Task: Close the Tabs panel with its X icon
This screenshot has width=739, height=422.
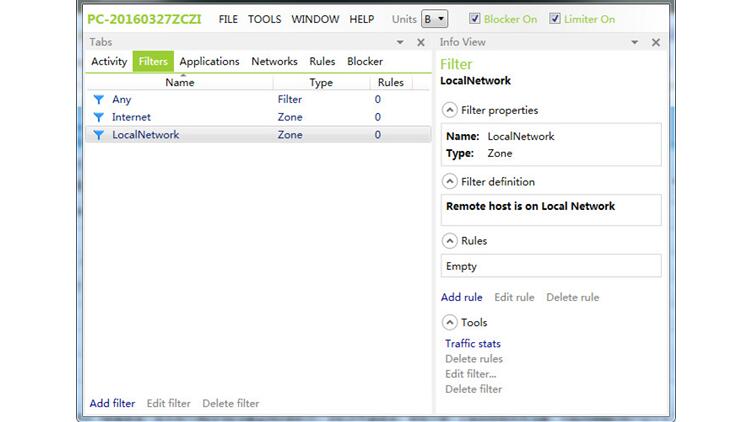Action: (420, 42)
